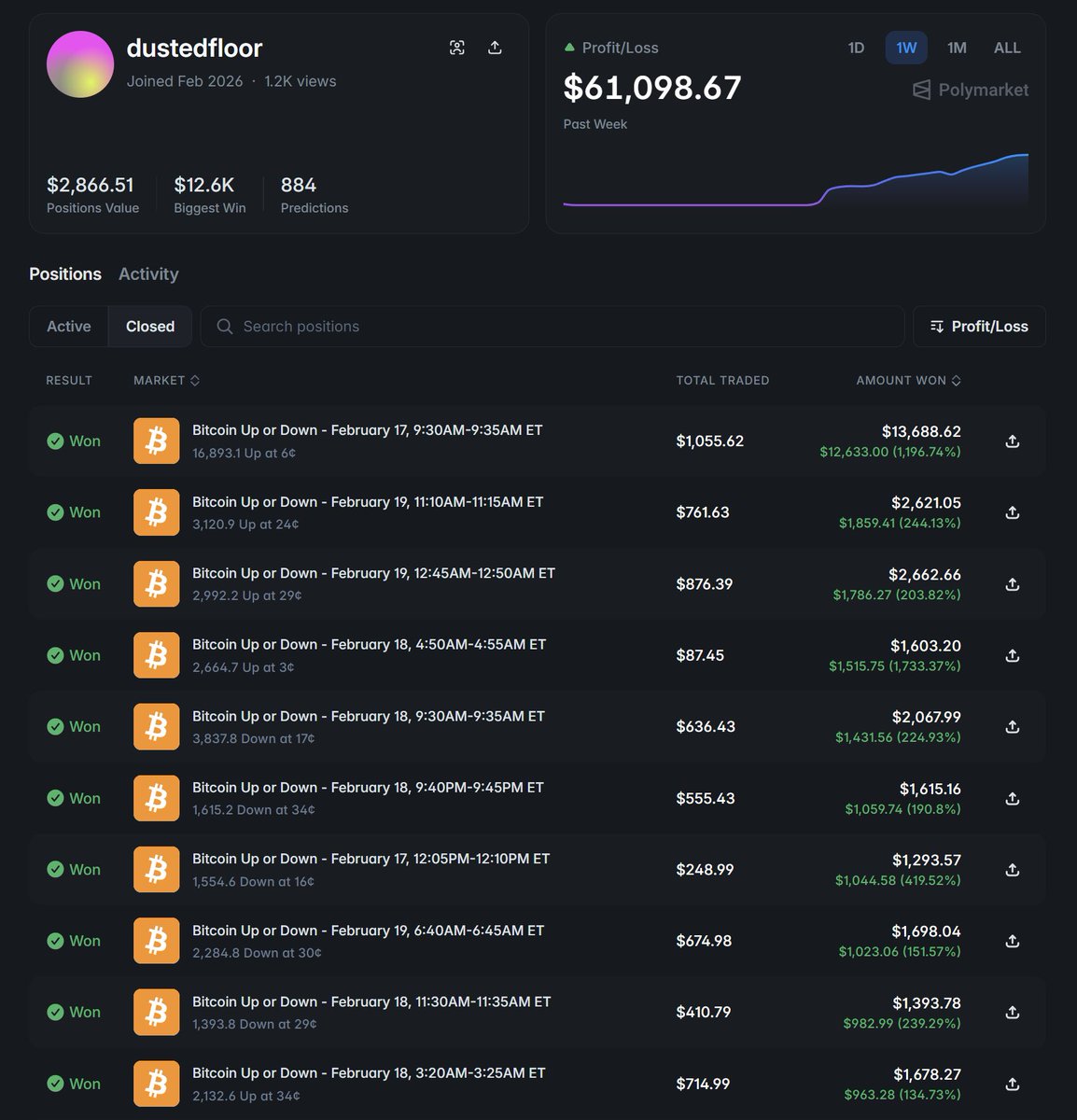
Task: Sort by the MARKET column header
Action: (166, 381)
